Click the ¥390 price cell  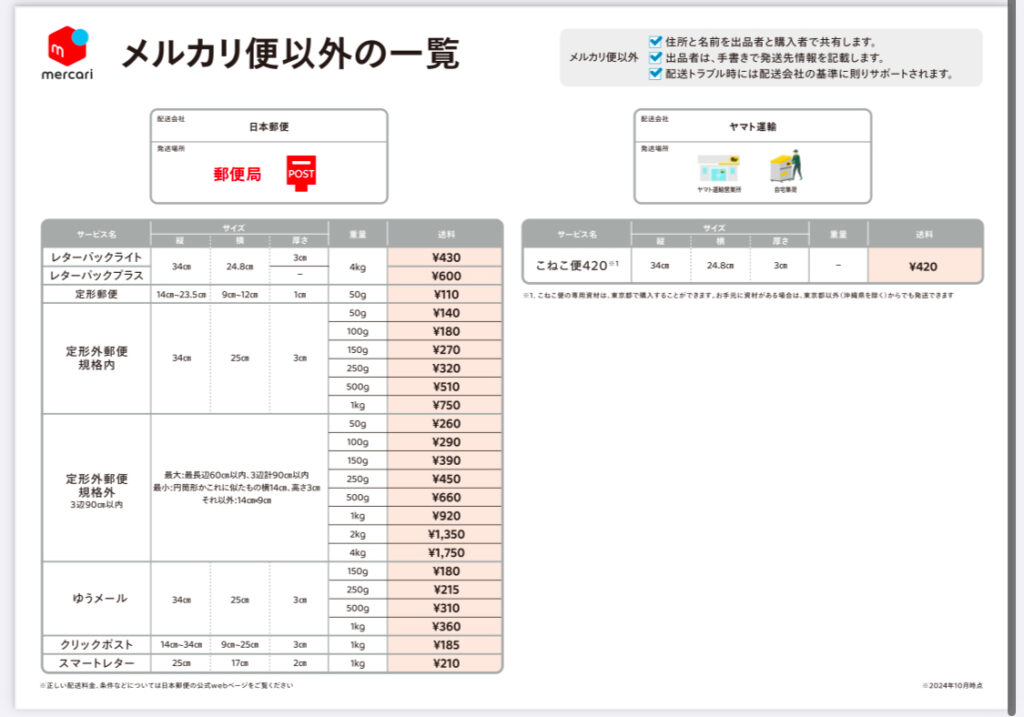[x=446, y=460]
